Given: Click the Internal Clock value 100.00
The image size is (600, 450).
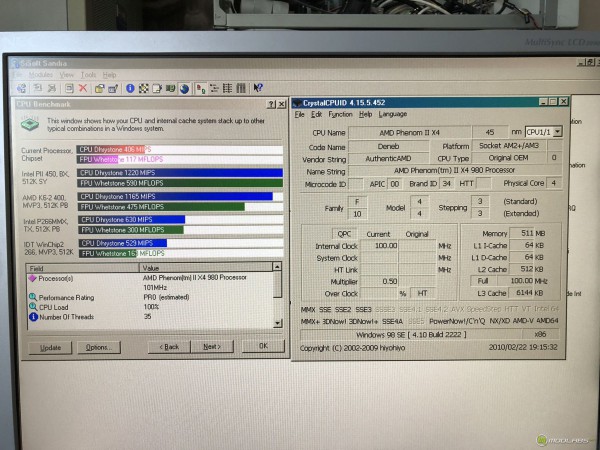Looking at the screenshot, I should [379, 246].
